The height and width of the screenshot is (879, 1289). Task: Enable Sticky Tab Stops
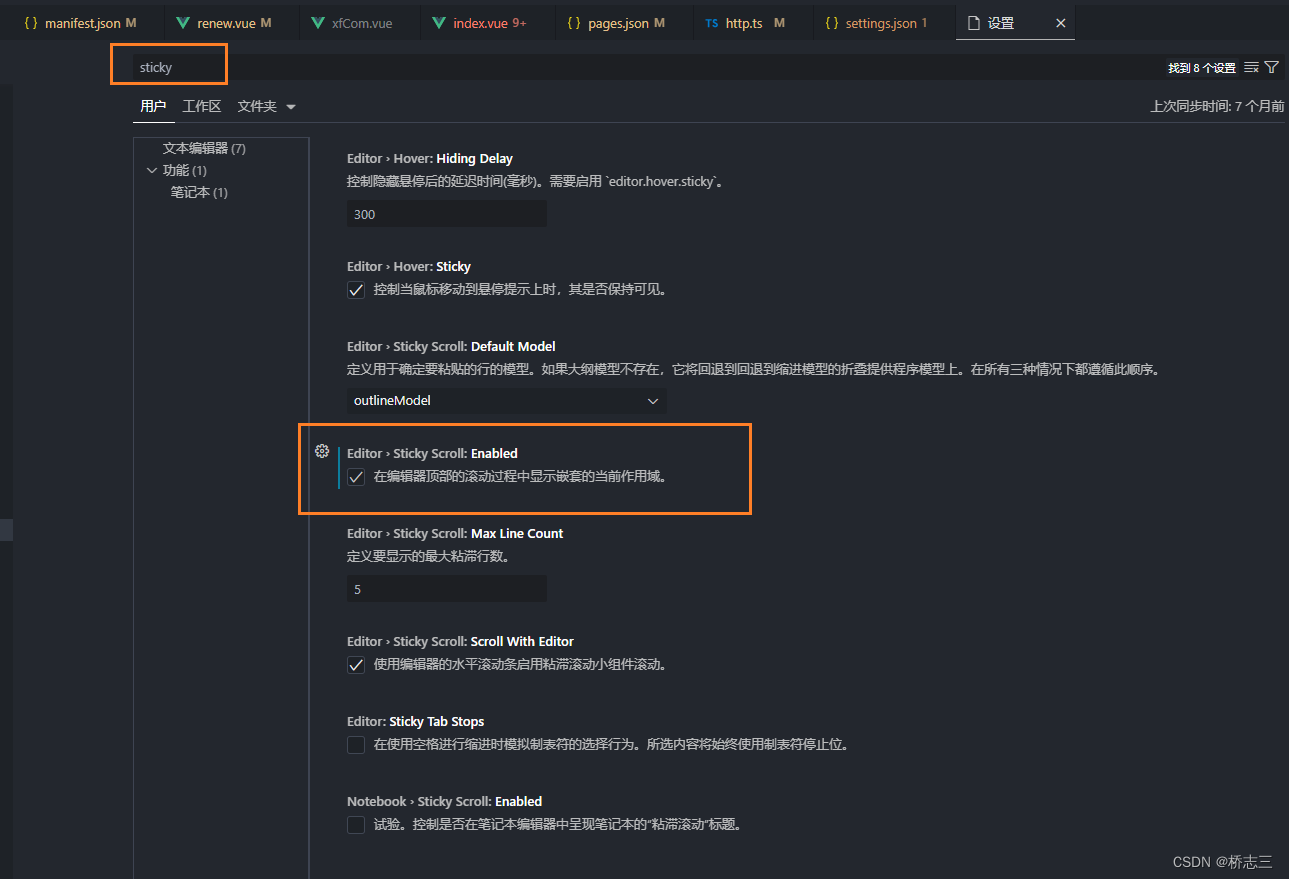(356, 744)
